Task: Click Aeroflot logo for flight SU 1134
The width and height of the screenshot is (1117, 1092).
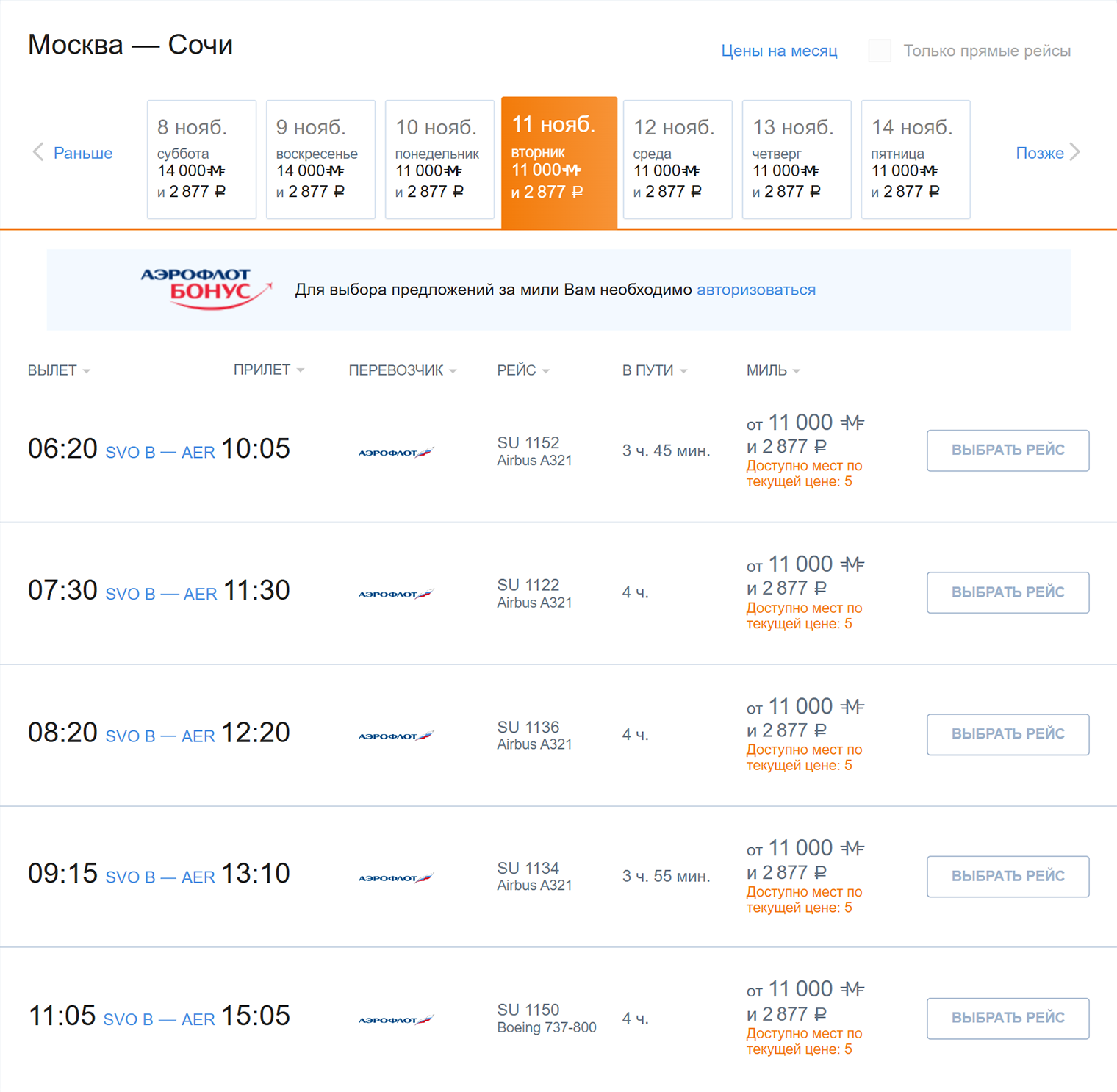Action: (396, 877)
